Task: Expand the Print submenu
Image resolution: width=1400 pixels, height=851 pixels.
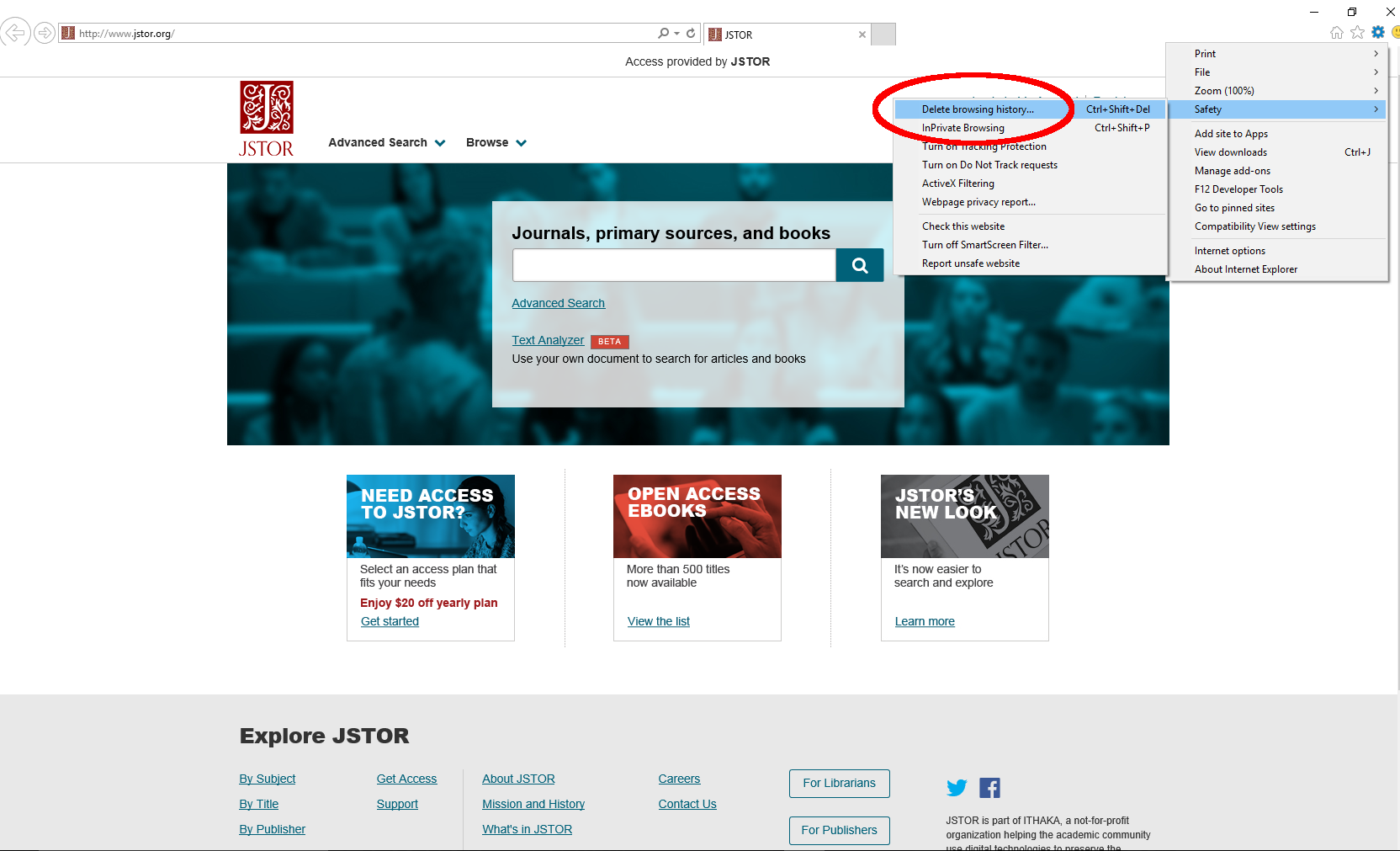Action: point(1277,54)
